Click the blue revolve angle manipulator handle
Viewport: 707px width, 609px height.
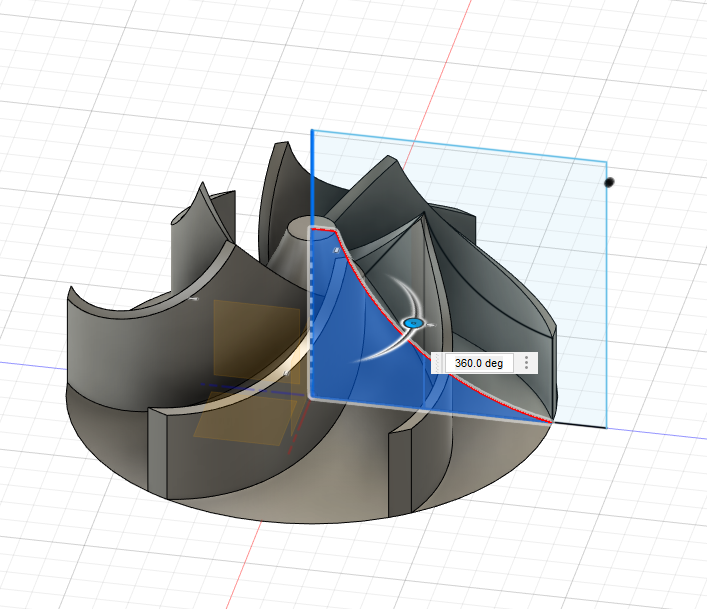(x=413, y=323)
